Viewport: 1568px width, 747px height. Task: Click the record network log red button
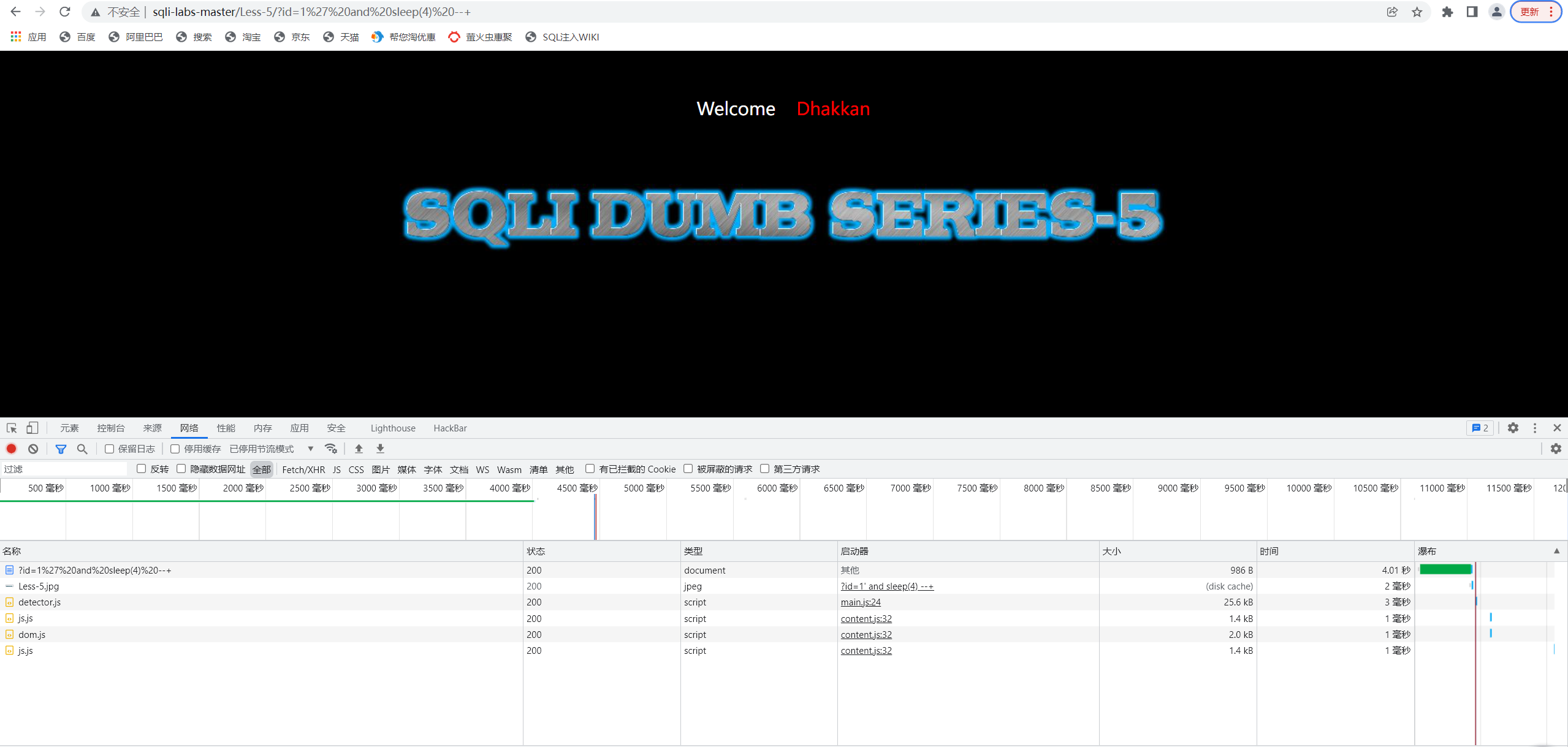tap(11, 449)
